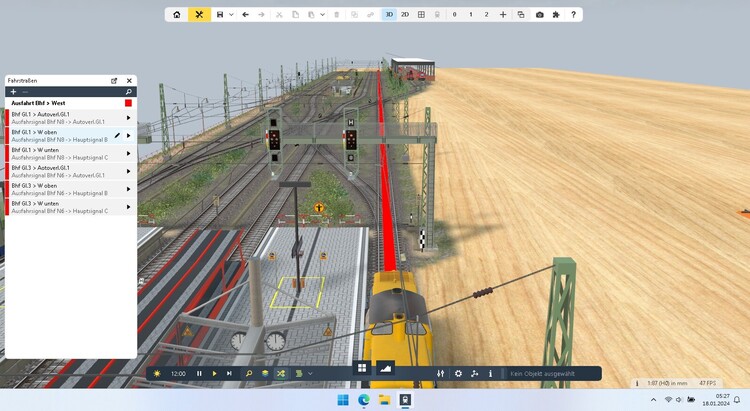
Task: Open the paste options dropdown arrow
Action: [x=322, y=15]
